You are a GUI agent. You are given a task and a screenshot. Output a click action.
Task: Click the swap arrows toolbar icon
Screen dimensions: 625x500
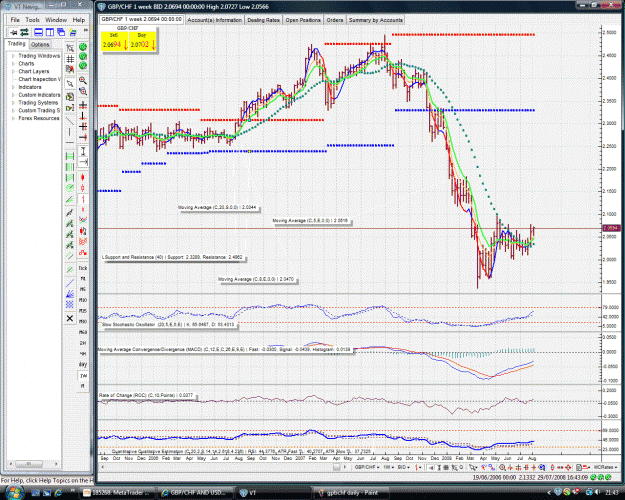click(25, 32)
